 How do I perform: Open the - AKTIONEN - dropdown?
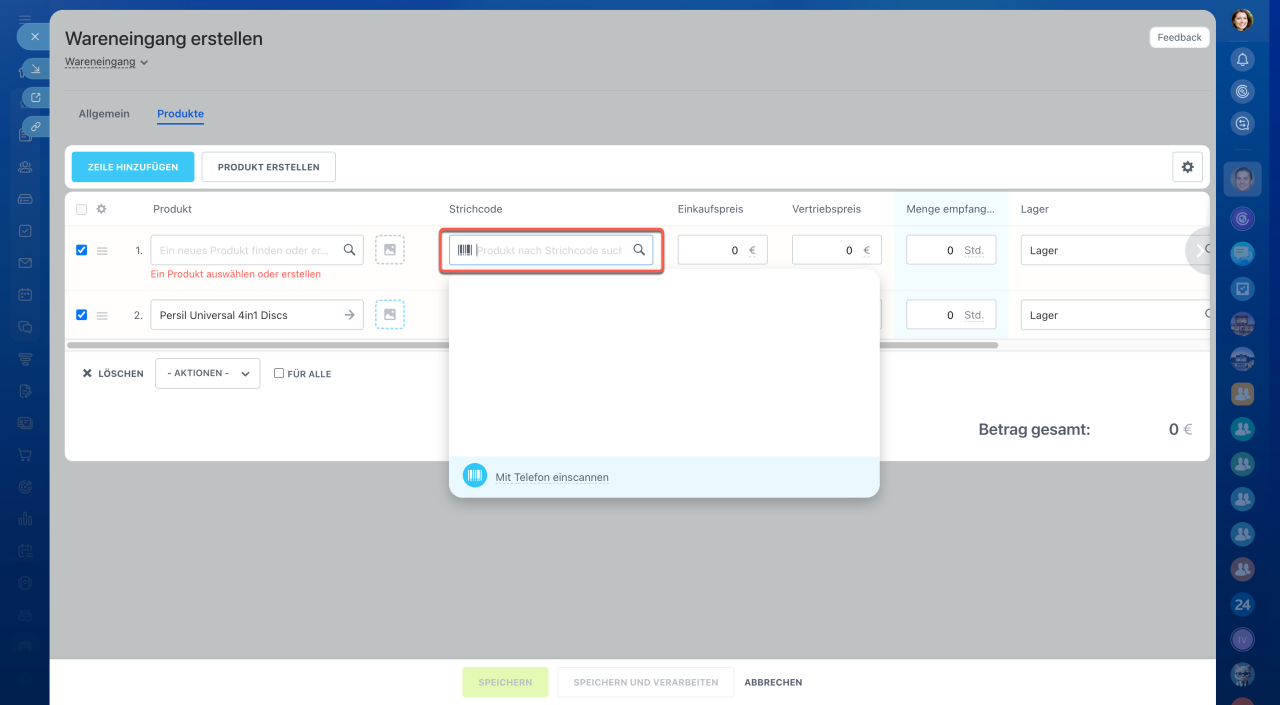click(x=207, y=373)
